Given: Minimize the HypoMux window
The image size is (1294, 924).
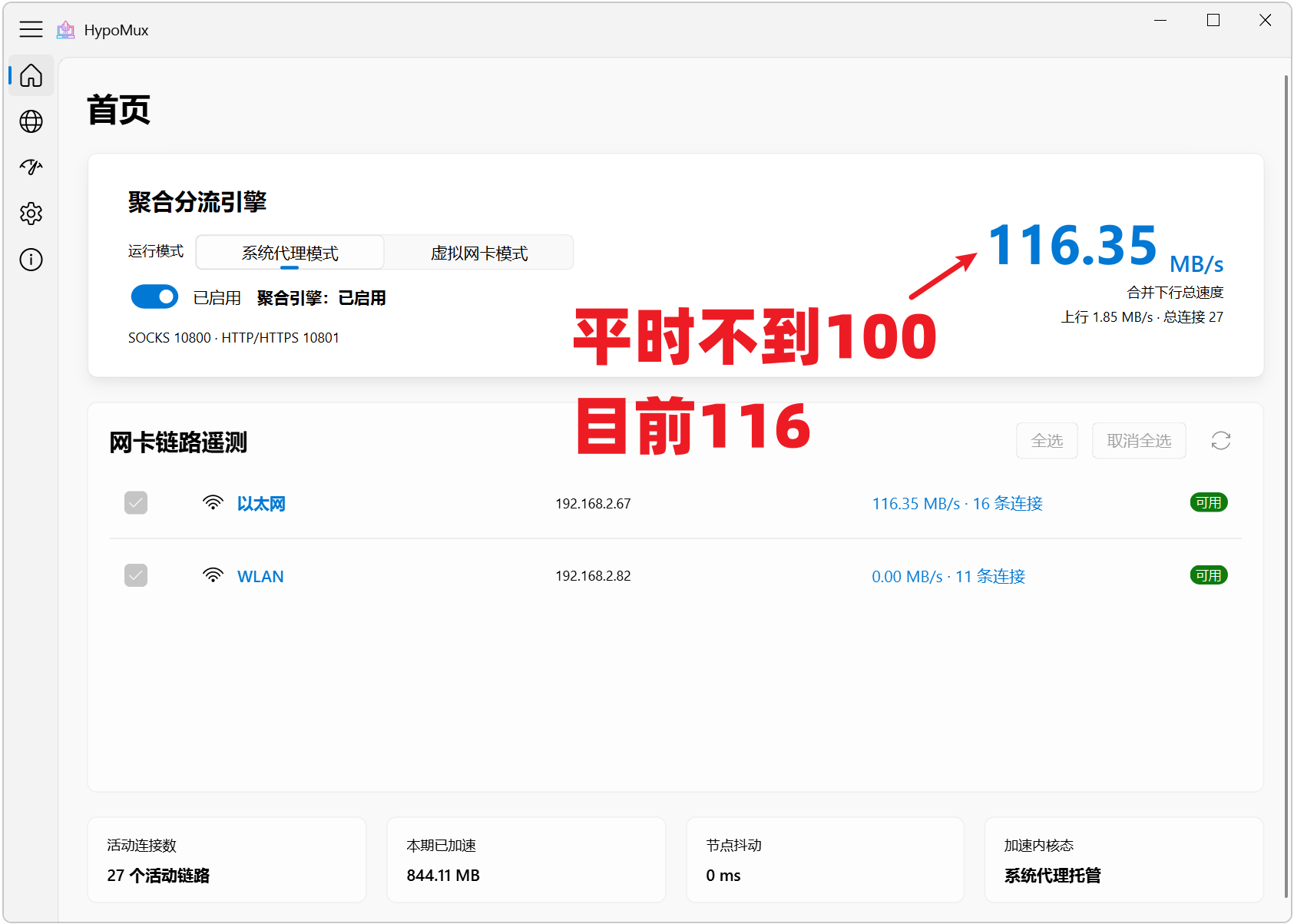Looking at the screenshot, I should [1160, 20].
